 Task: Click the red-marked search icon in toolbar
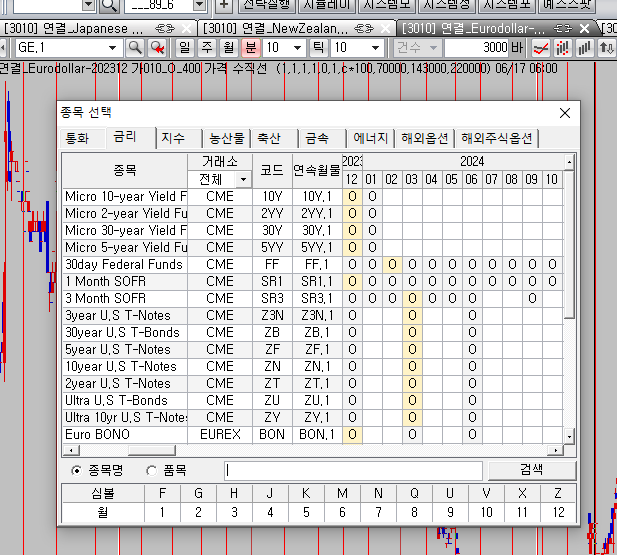(158, 48)
